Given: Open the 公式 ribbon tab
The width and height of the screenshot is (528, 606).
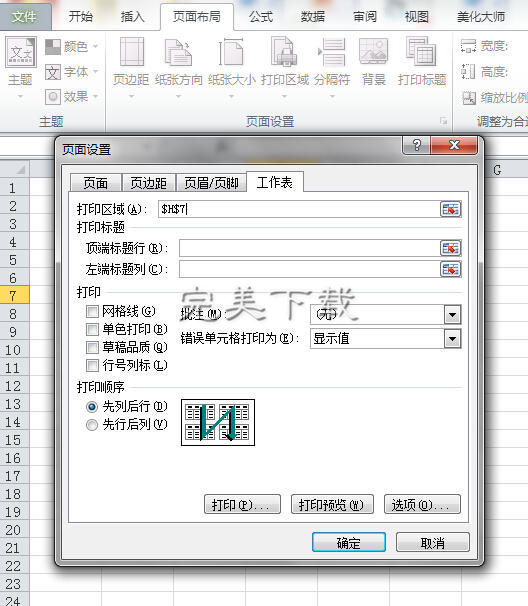Looking at the screenshot, I should coord(261,17).
